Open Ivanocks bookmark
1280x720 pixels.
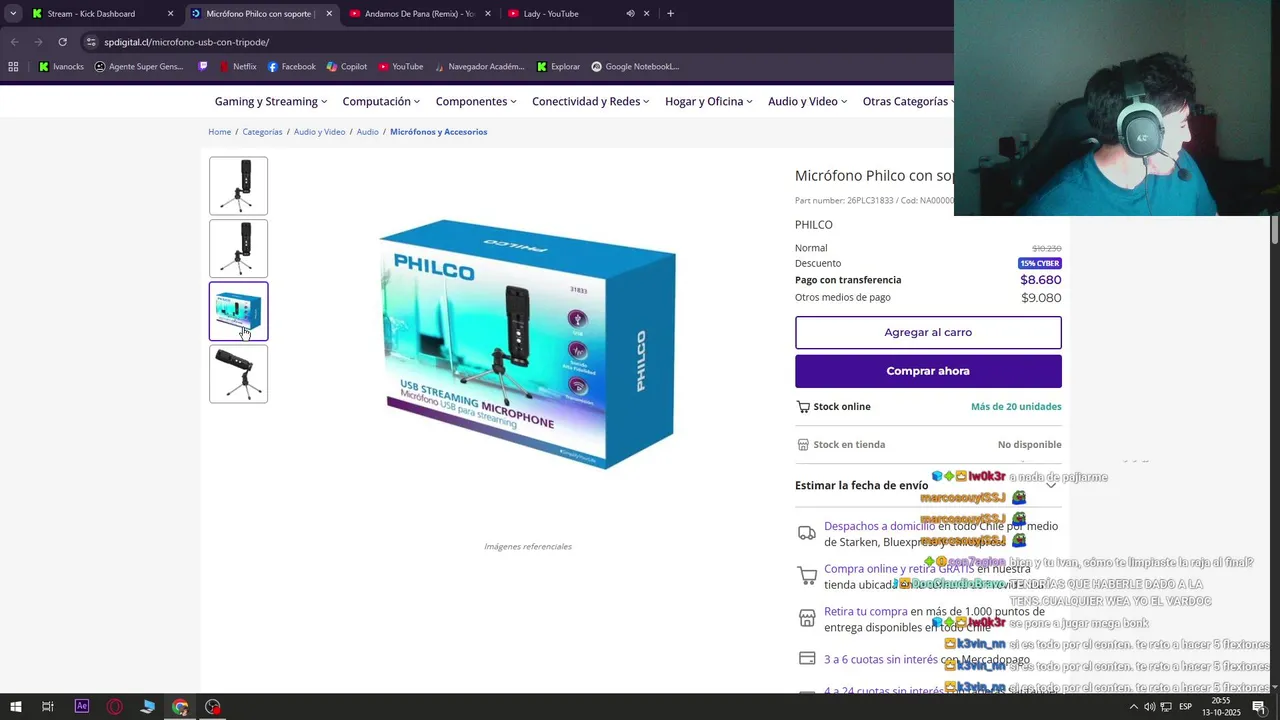(x=61, y=67)
